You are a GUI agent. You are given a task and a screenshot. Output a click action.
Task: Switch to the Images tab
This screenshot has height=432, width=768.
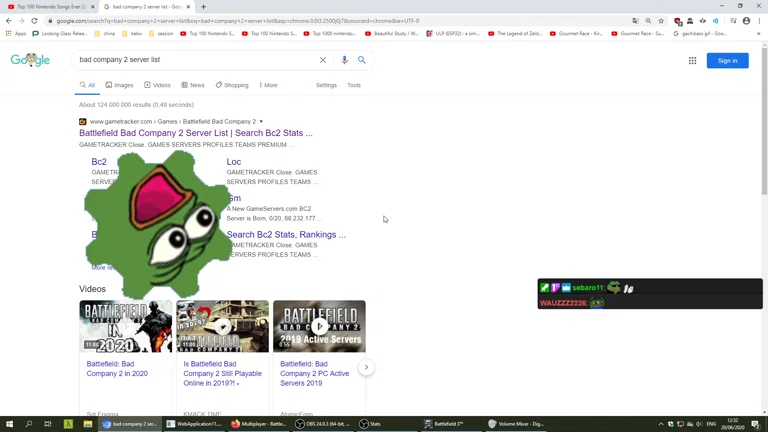[x=119, y=85]
